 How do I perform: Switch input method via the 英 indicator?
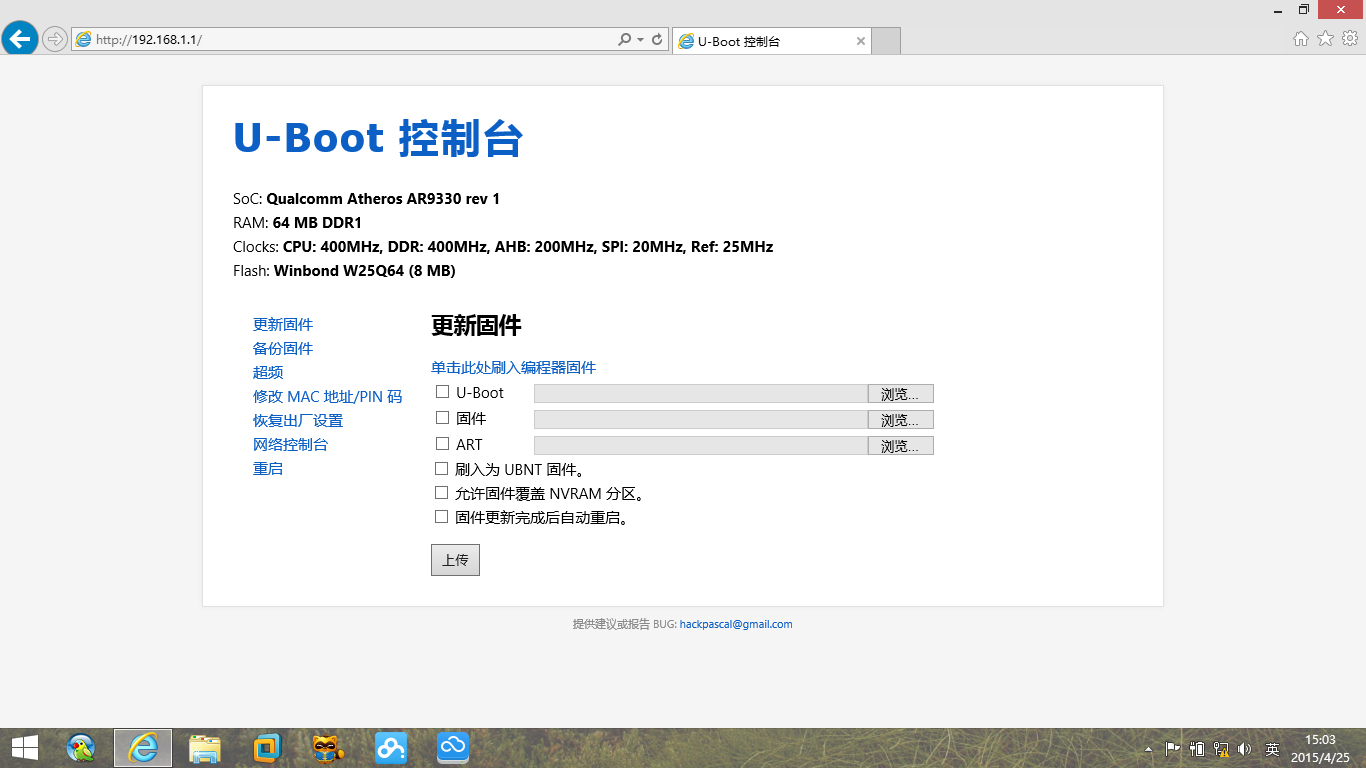[1272, 749]
